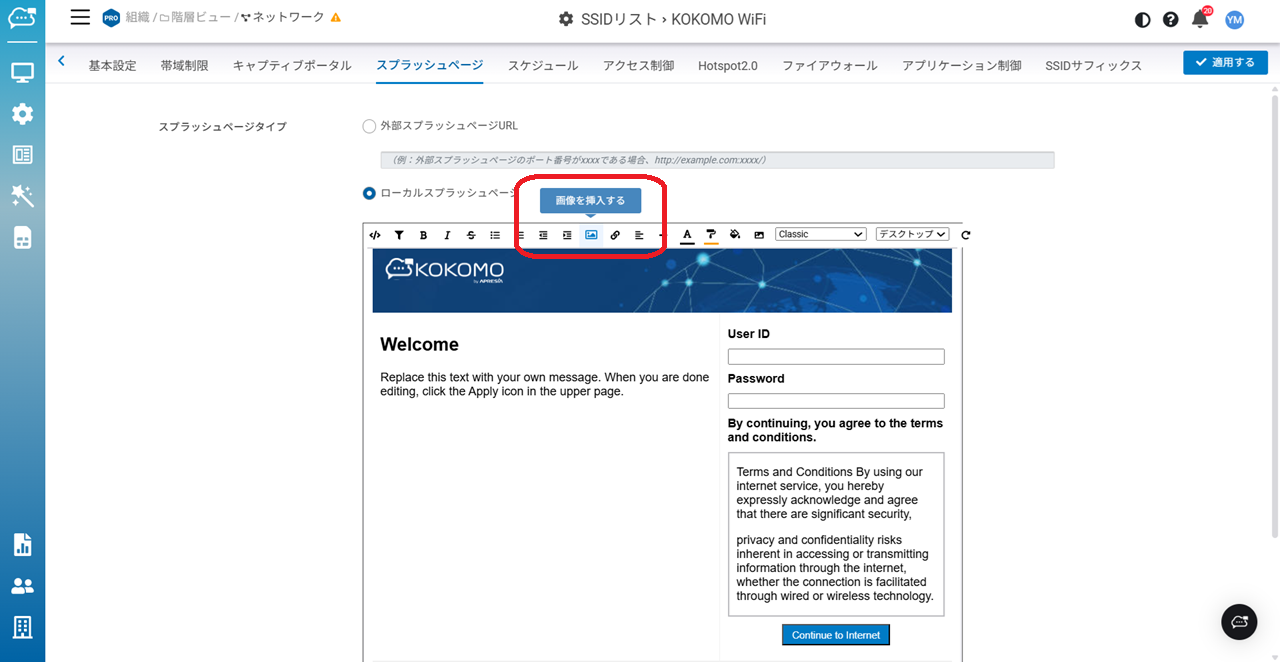This screenshot has height=662, width=1280.
Task: Select external splash page URL option
Action: [369, 127]
